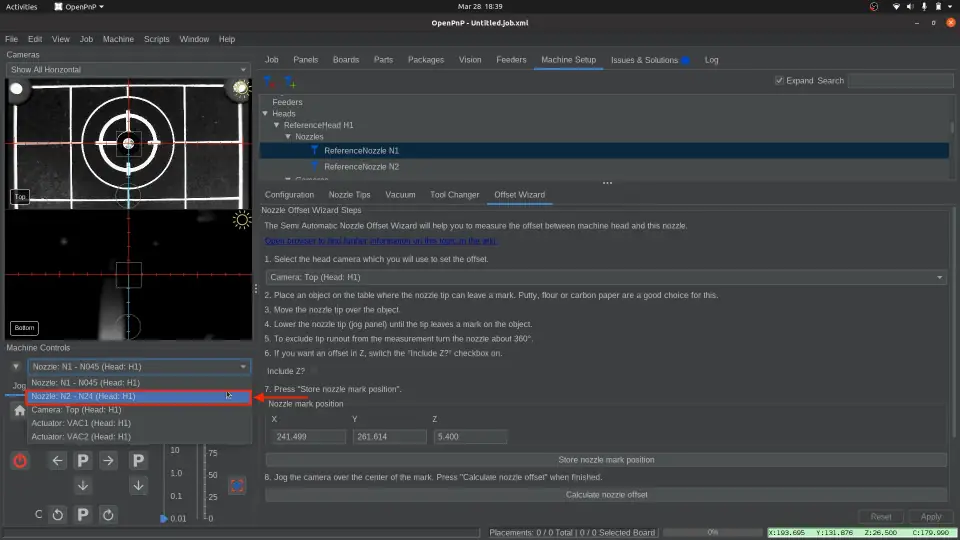Click the jog distance slider at 0.01
The width and height of the screenshot is (960, 540).
tap(165, 518)
